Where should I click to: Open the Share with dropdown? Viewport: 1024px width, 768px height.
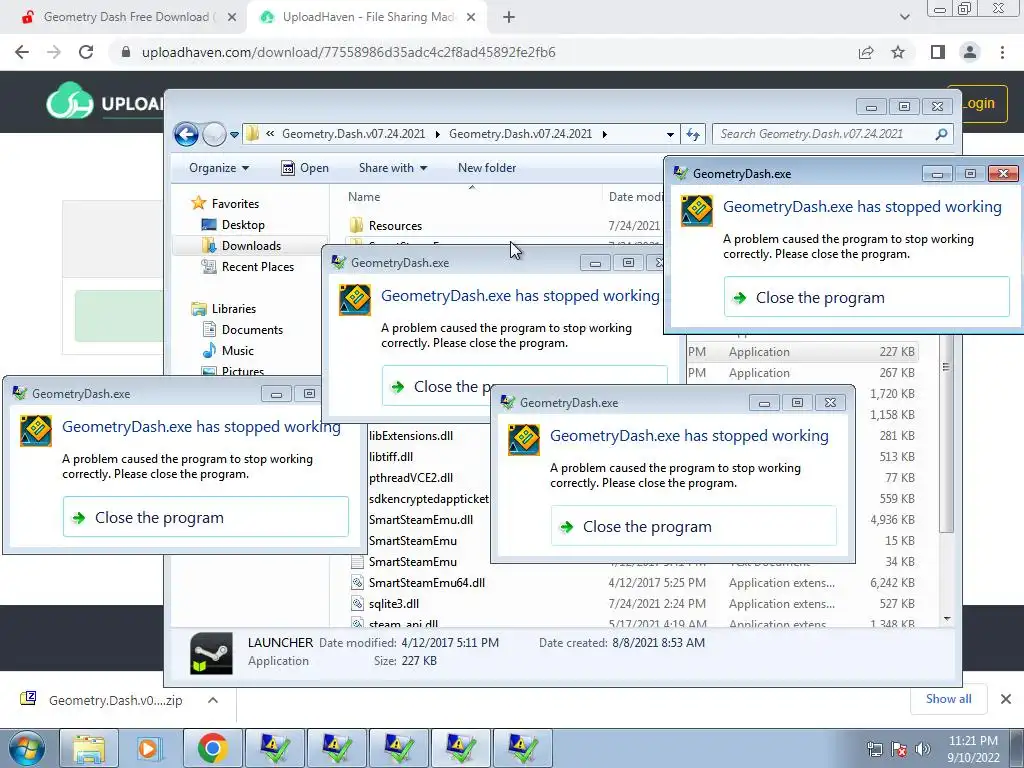[x=392, y=168]
